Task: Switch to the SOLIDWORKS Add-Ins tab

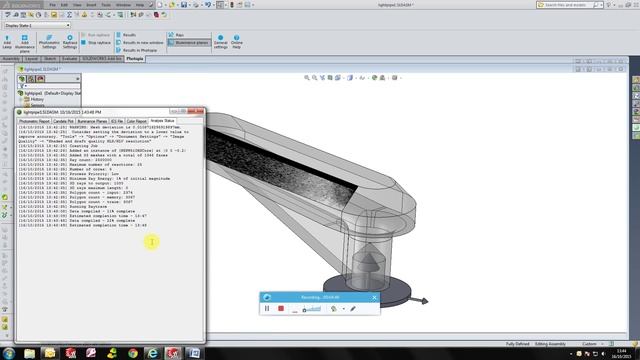Action: tap(102, 59)
